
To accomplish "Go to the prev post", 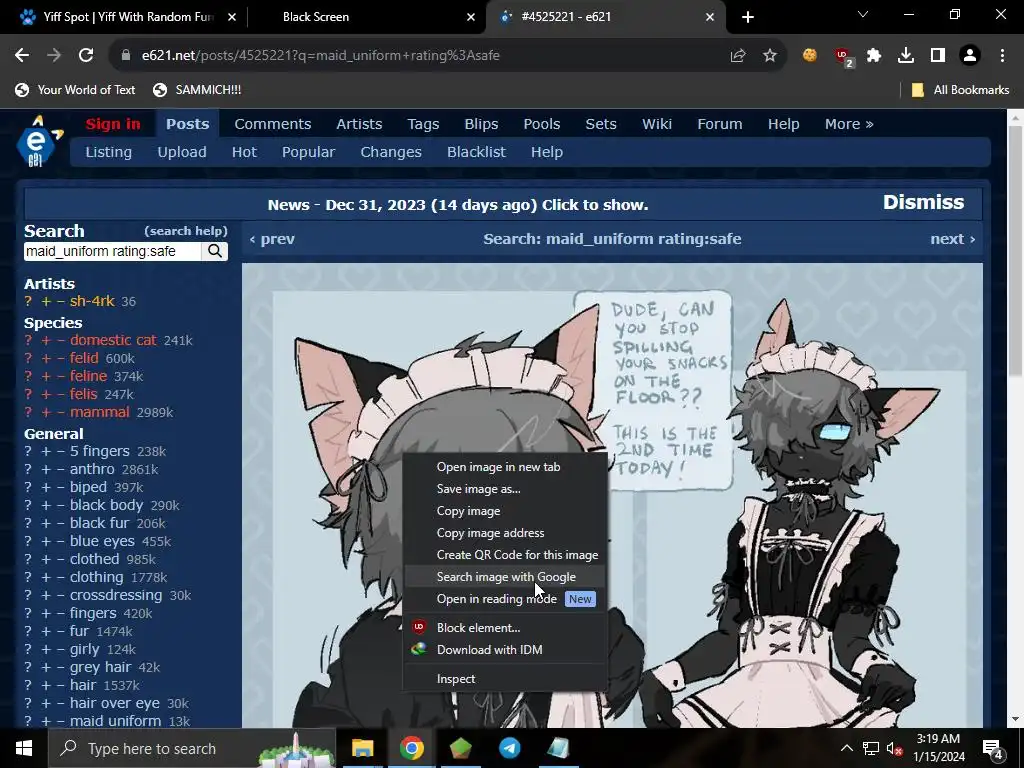I will 272,239.
